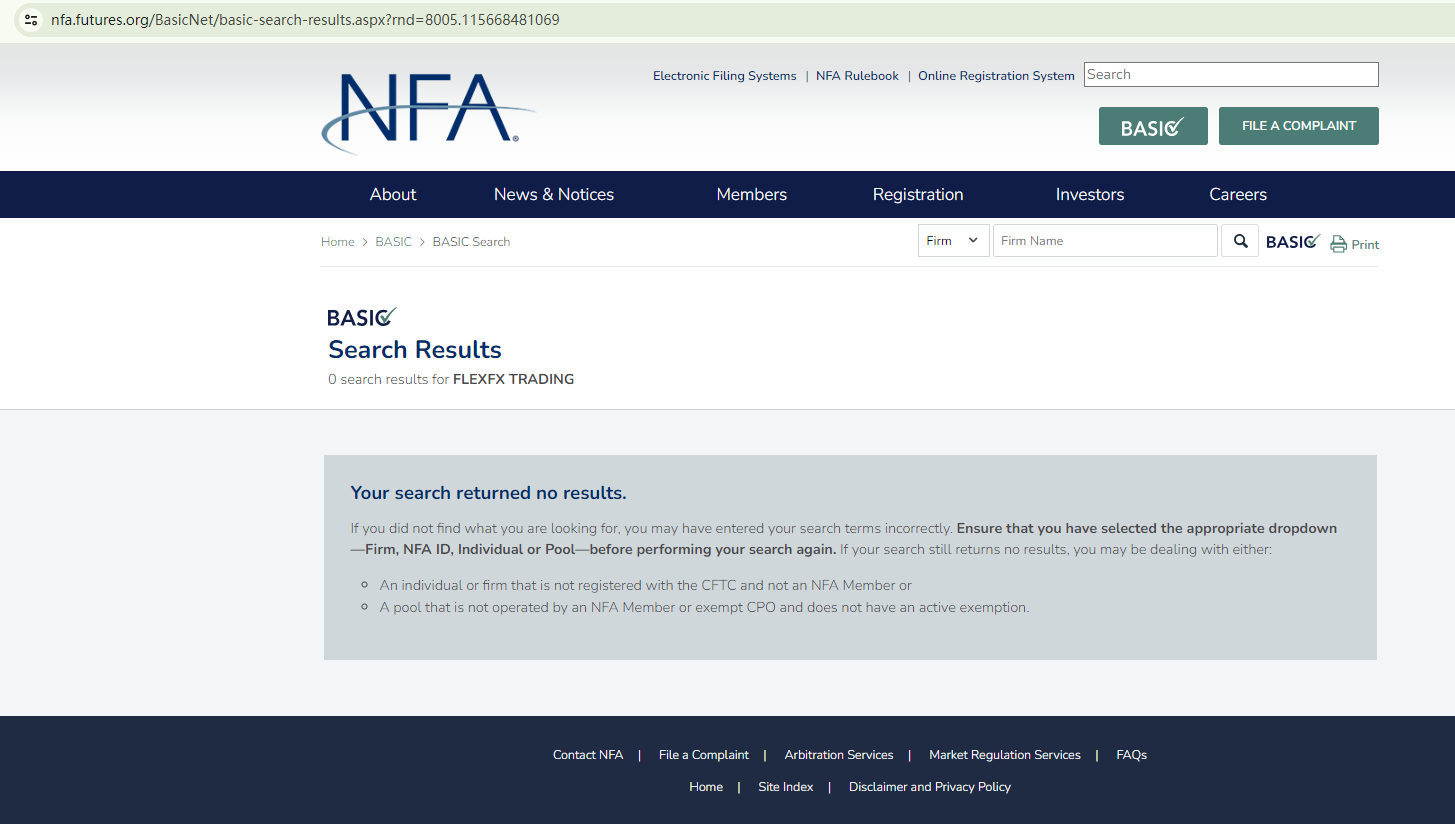Open the Careers menu
The height and width of the screenshot is (824, 1455).
coord(1238,195)
